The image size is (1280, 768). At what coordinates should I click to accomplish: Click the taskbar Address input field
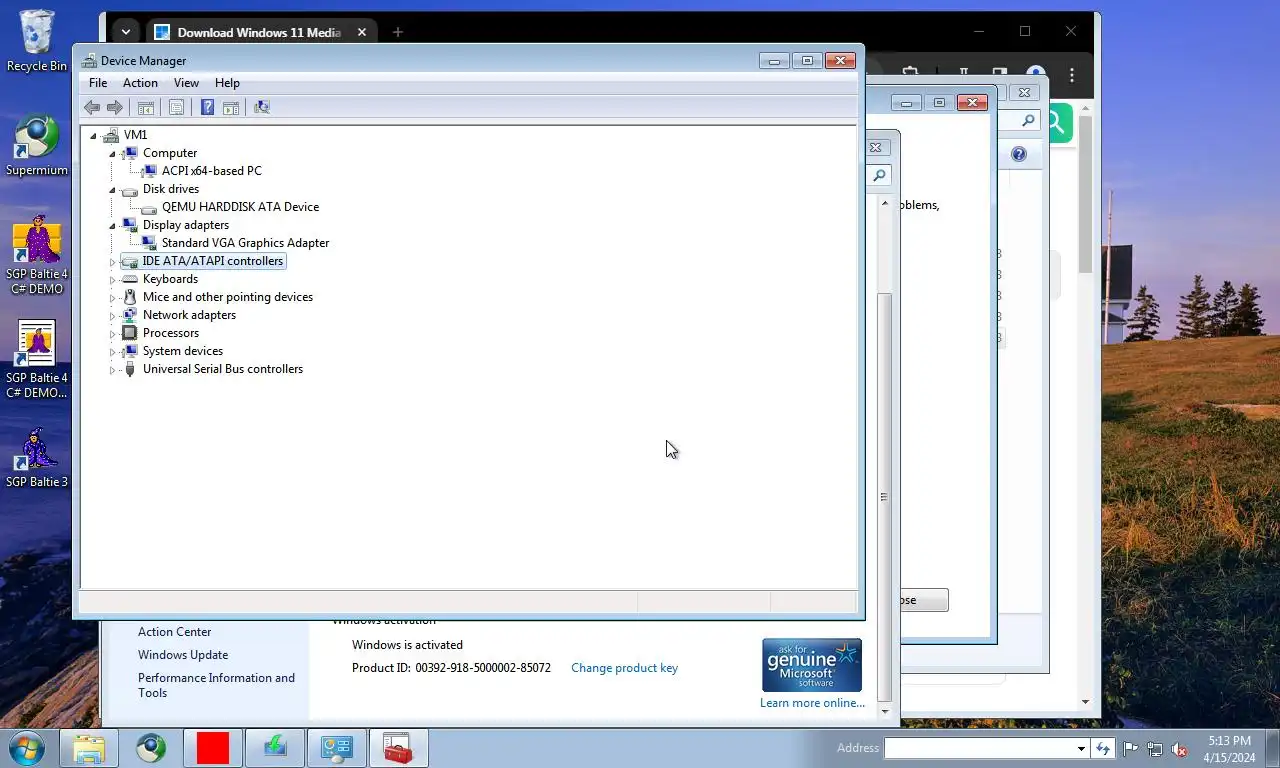click(x=980, y=748)
